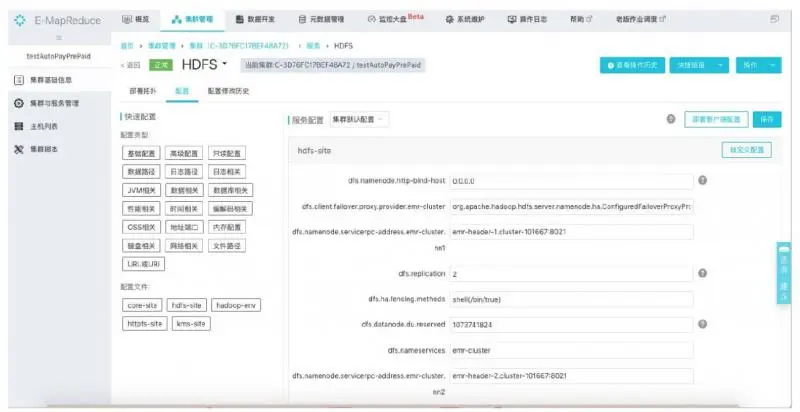This screenshot has height=412, width=800.
Task: Click the dfs.nameservices input field
Action: click(571, 350)
